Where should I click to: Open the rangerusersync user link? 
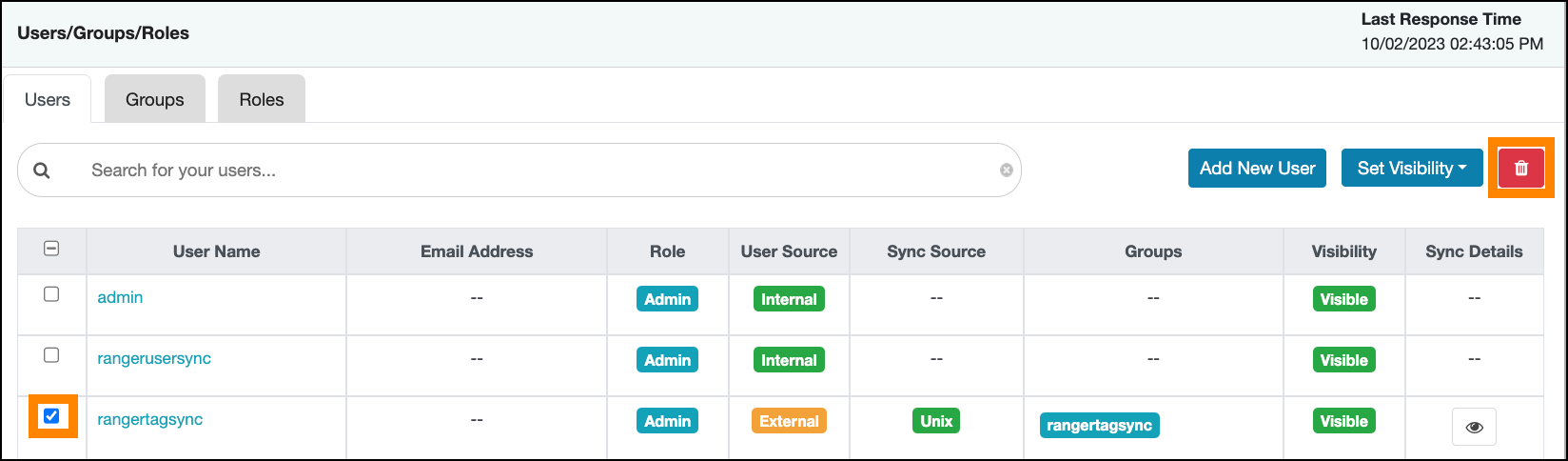(x=154, y=358)
